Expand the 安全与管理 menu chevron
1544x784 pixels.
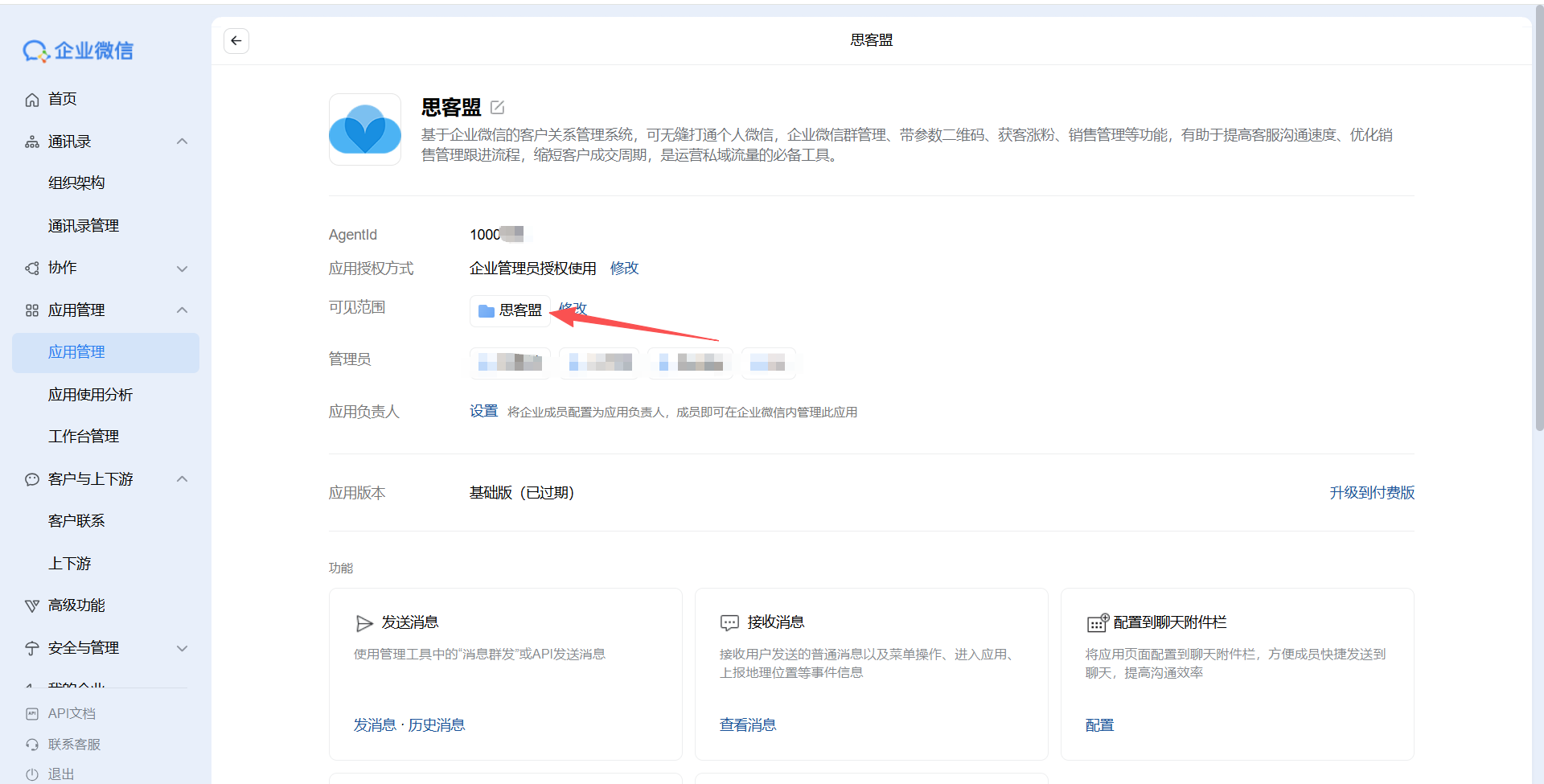click(x=183, y=649)
